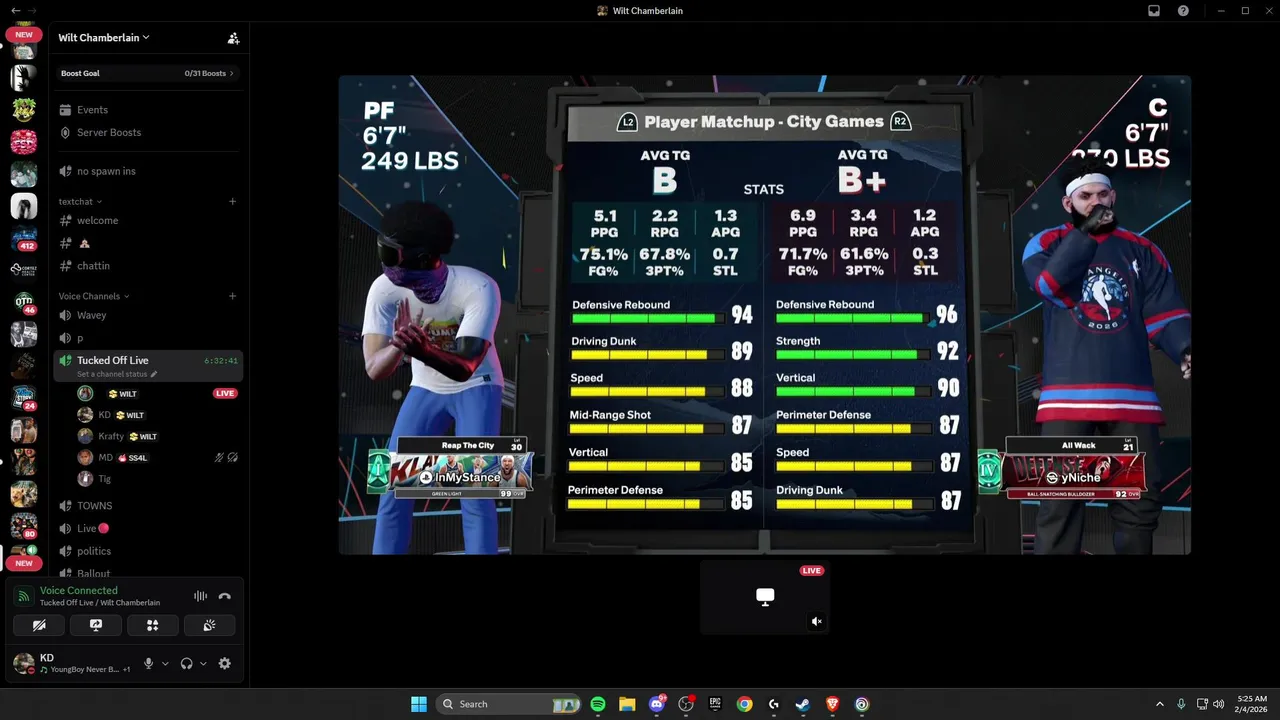Viewport: 1280px width, 720px height.
Task: Open headphone output options arrow
Action: pyautogui.click(x=203, y=663)
